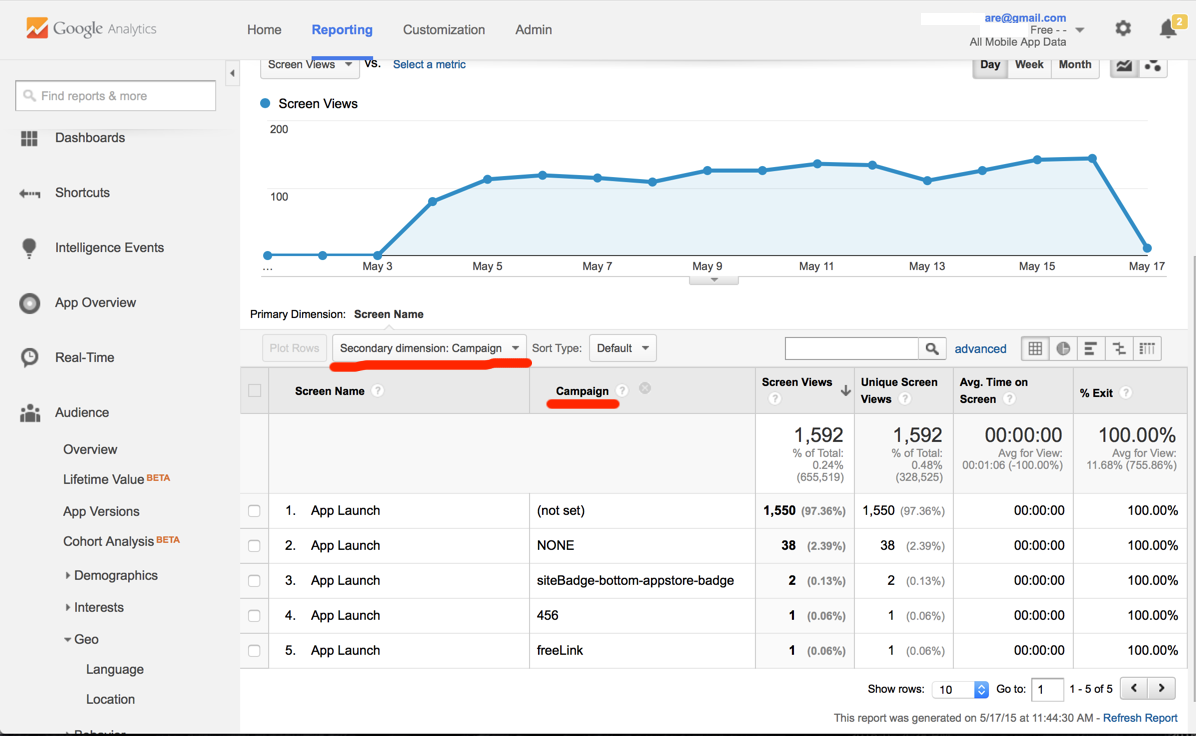
Task: Click the Find reports & more search field
Action: point(116,96)
